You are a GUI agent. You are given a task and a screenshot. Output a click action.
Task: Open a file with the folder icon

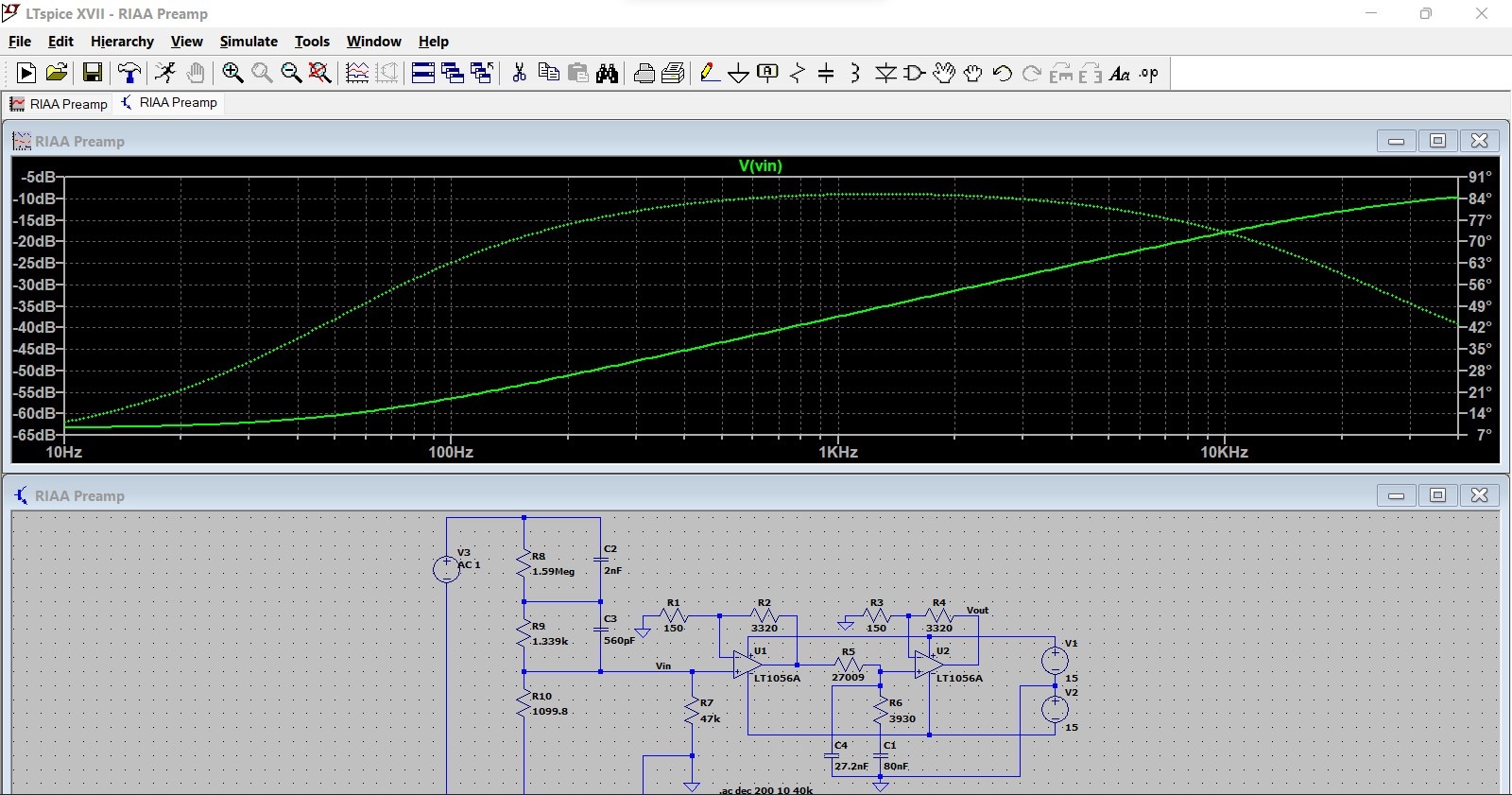57,73
